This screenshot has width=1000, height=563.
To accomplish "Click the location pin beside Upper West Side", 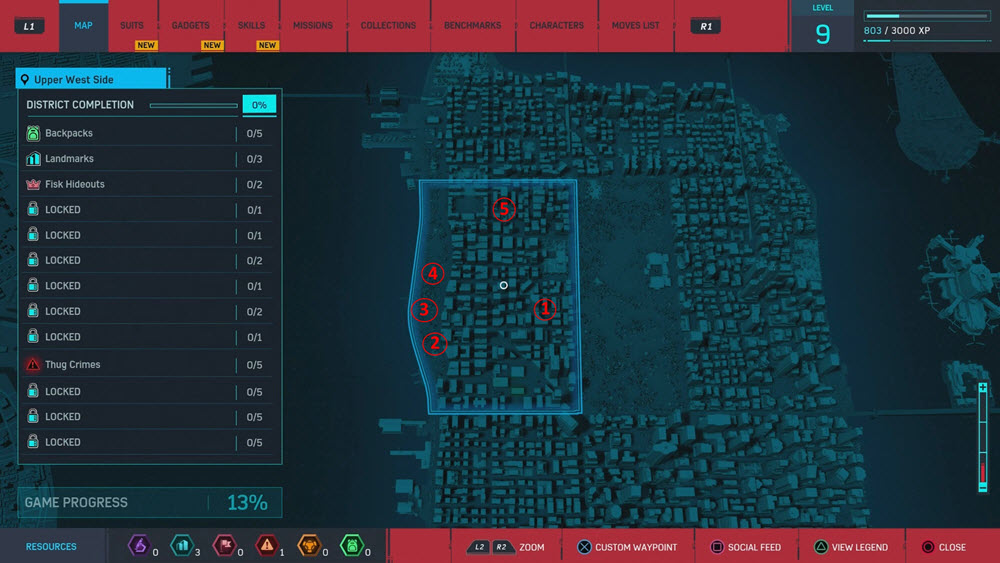I will [x=25, y=80].
